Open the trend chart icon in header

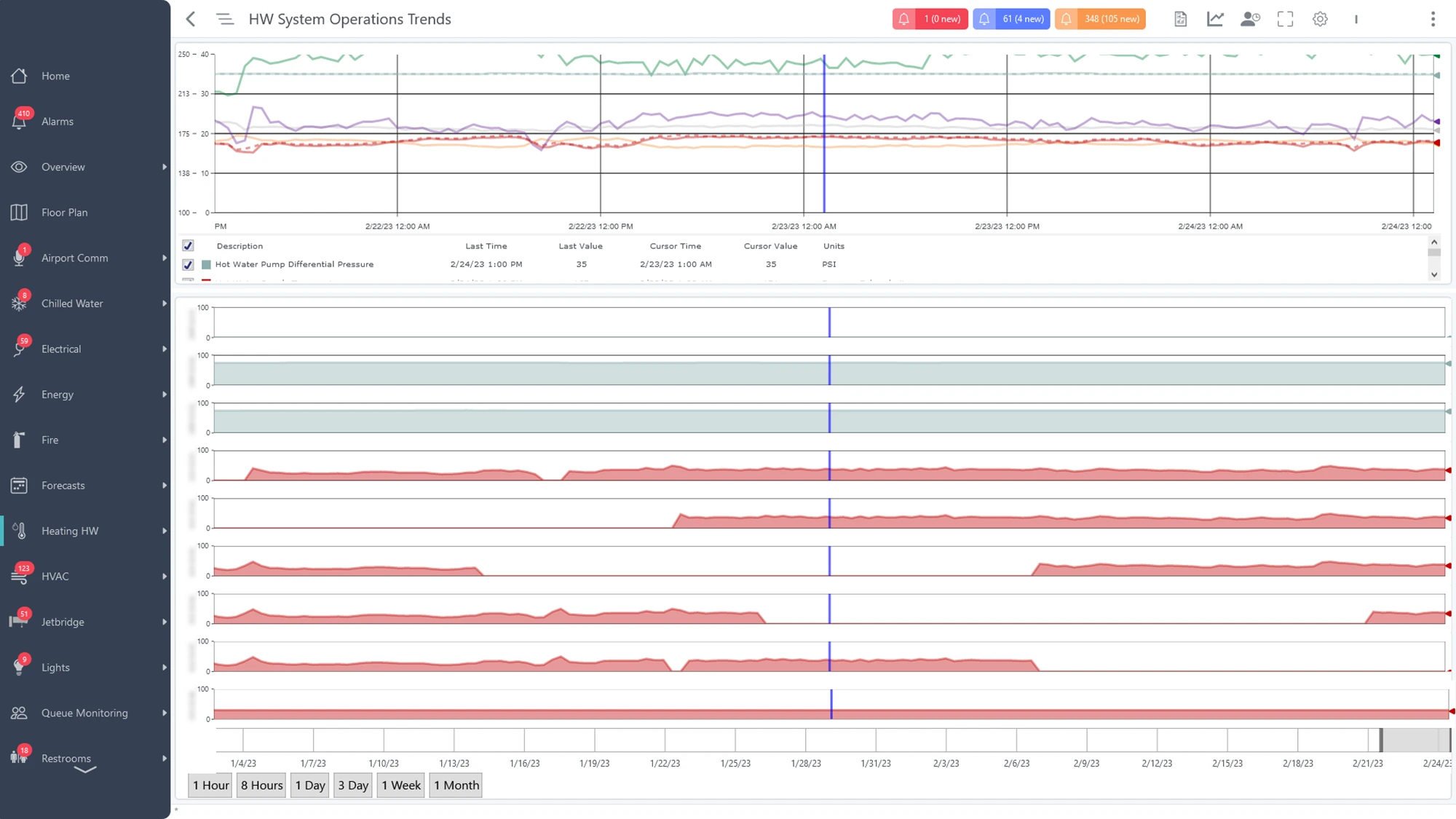coord(1215,19)
